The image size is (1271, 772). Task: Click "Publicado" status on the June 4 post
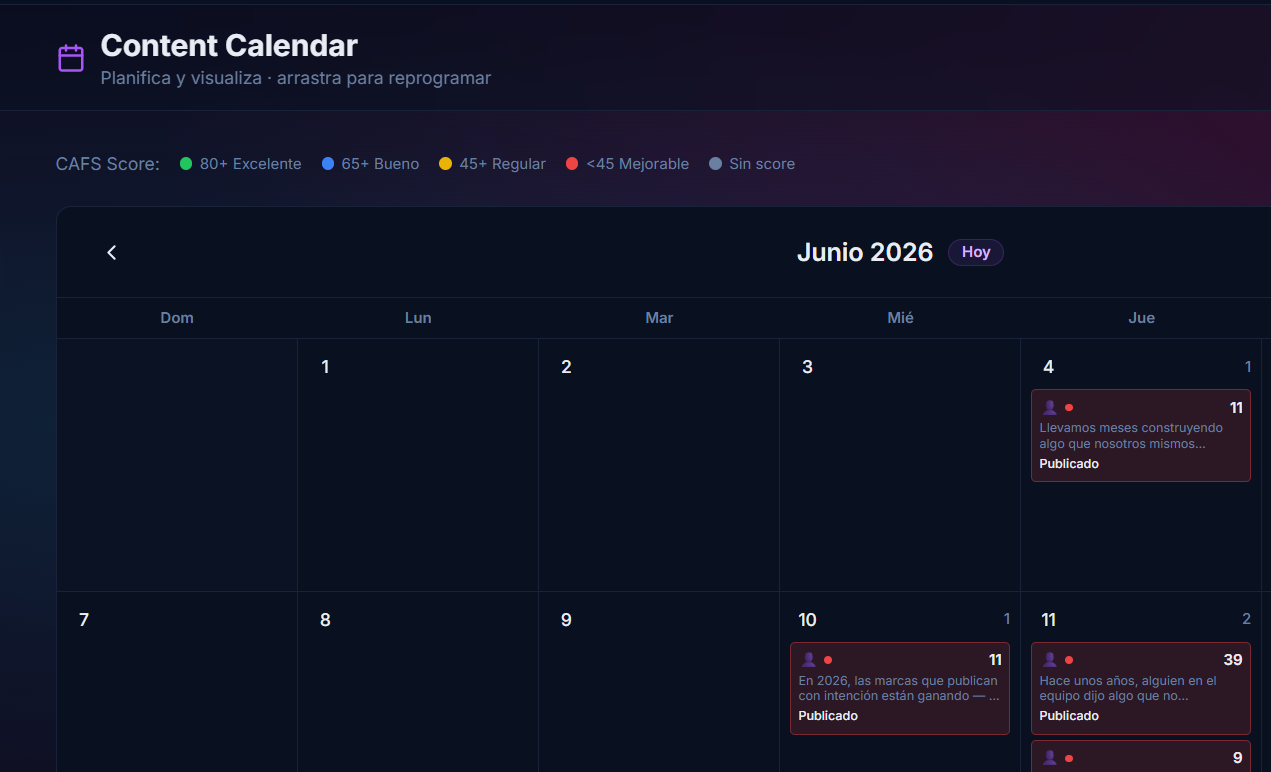click(x=1069, y=464)
